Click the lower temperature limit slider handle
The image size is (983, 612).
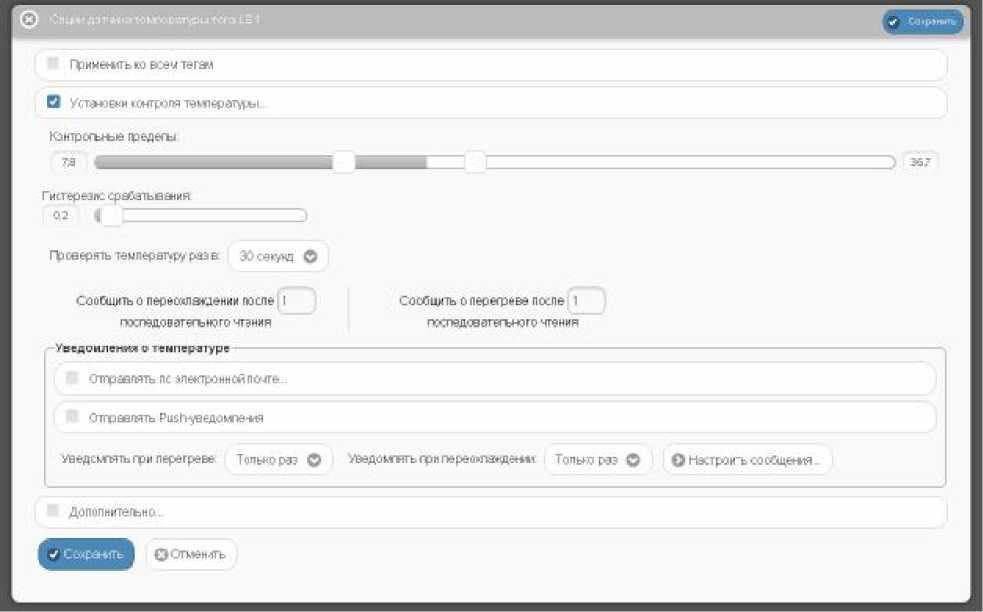coord(343,162)
